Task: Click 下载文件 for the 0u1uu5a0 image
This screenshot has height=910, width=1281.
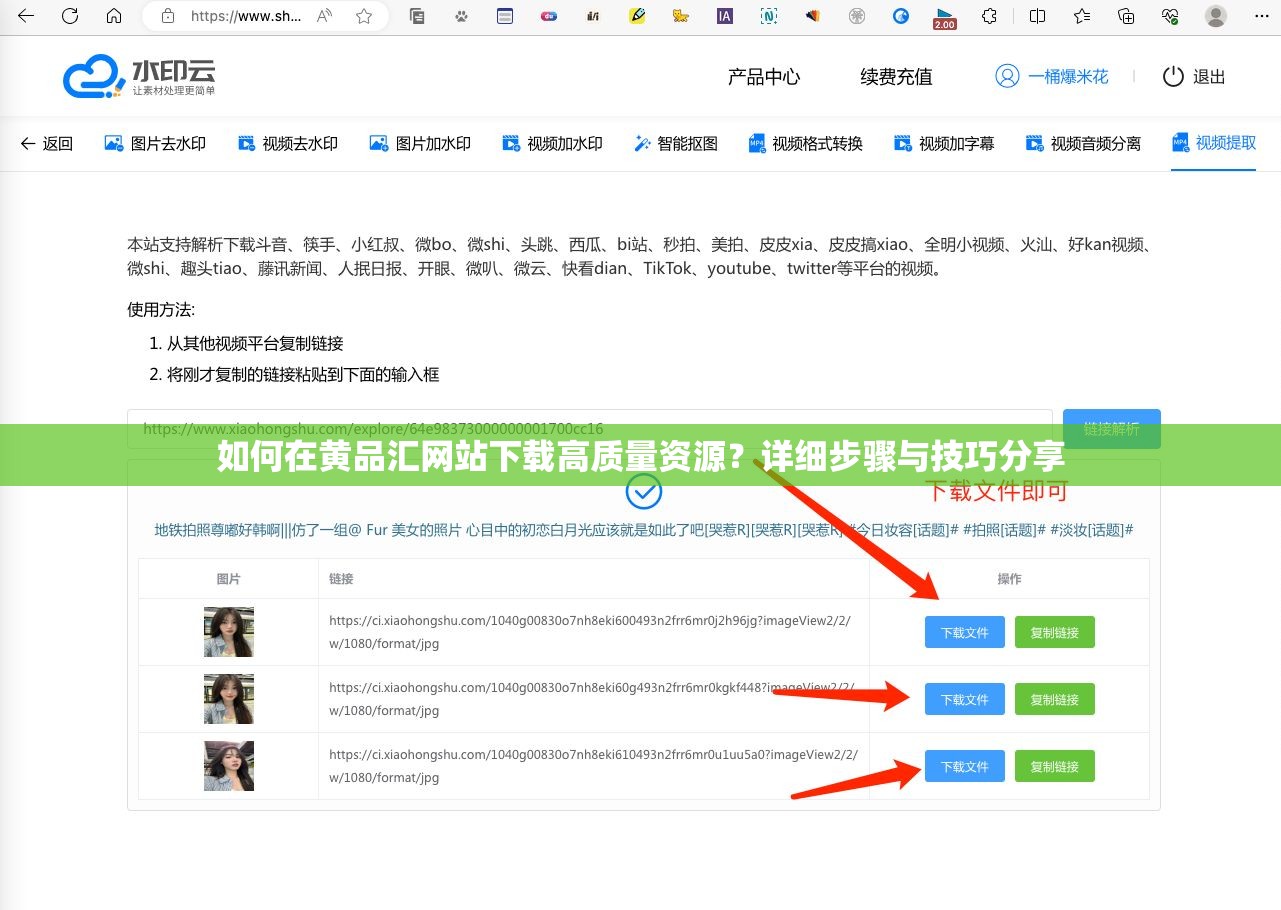Action: (x=964, y=766)
